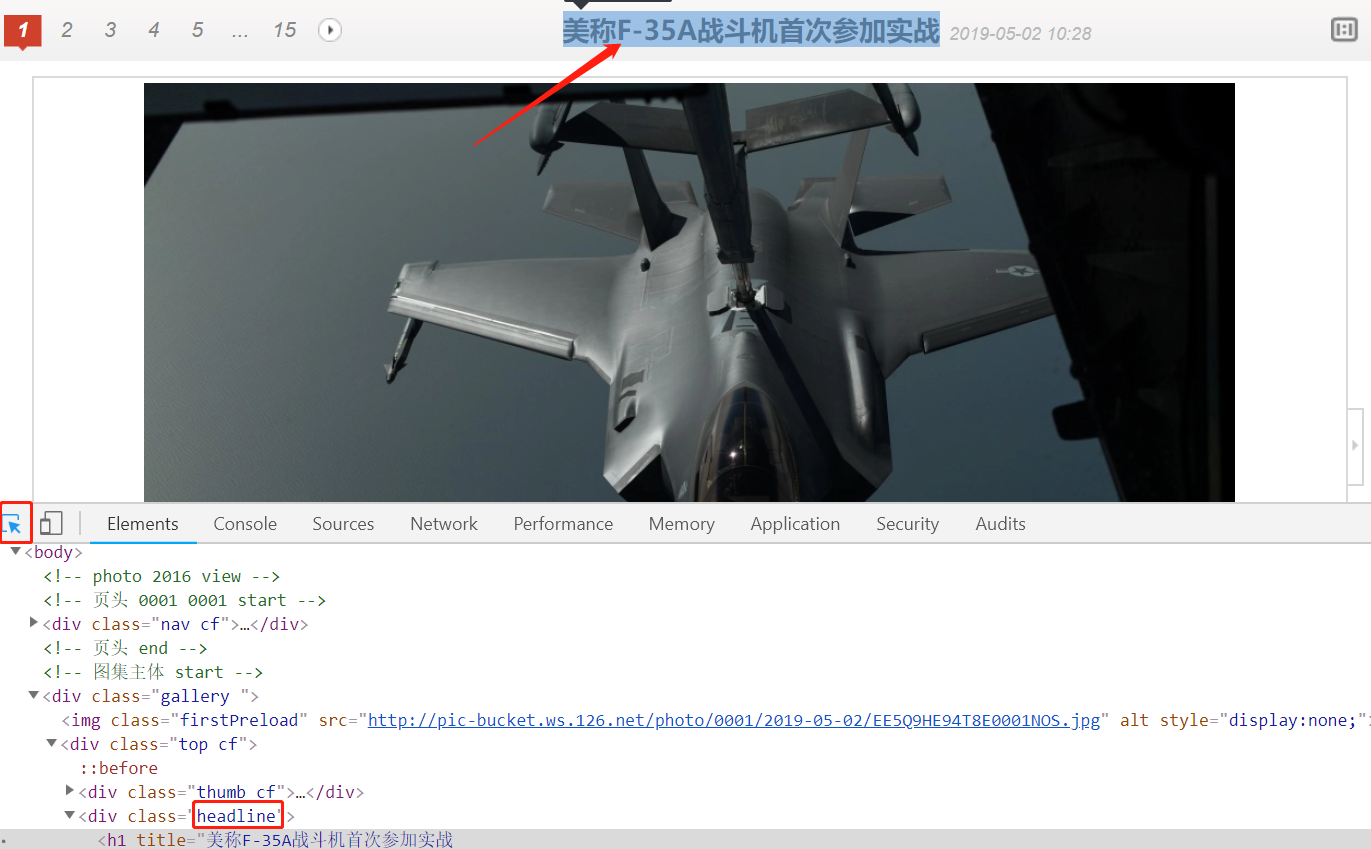The width and height of the screenshot is (1371, 849).
Task: Switch to the Elements tab
Action: pyautogui.click(x=143, y=524)
